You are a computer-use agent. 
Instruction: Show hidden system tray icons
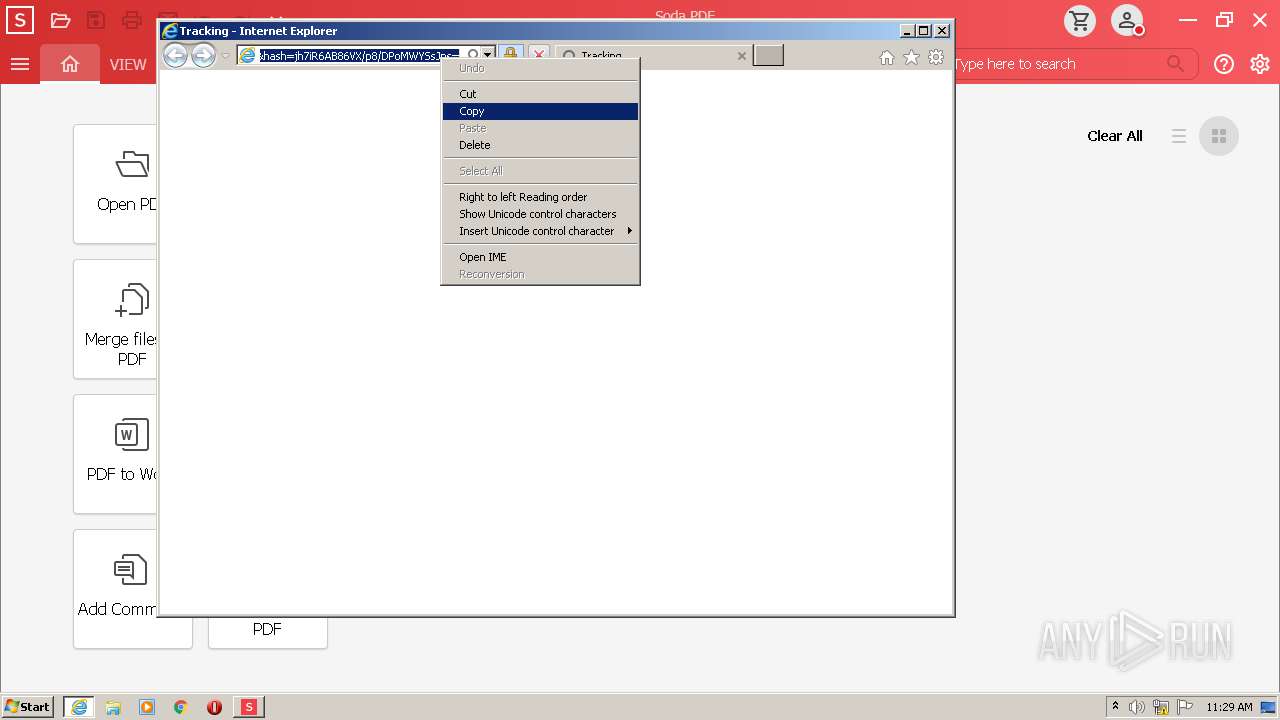(1115, 707)
